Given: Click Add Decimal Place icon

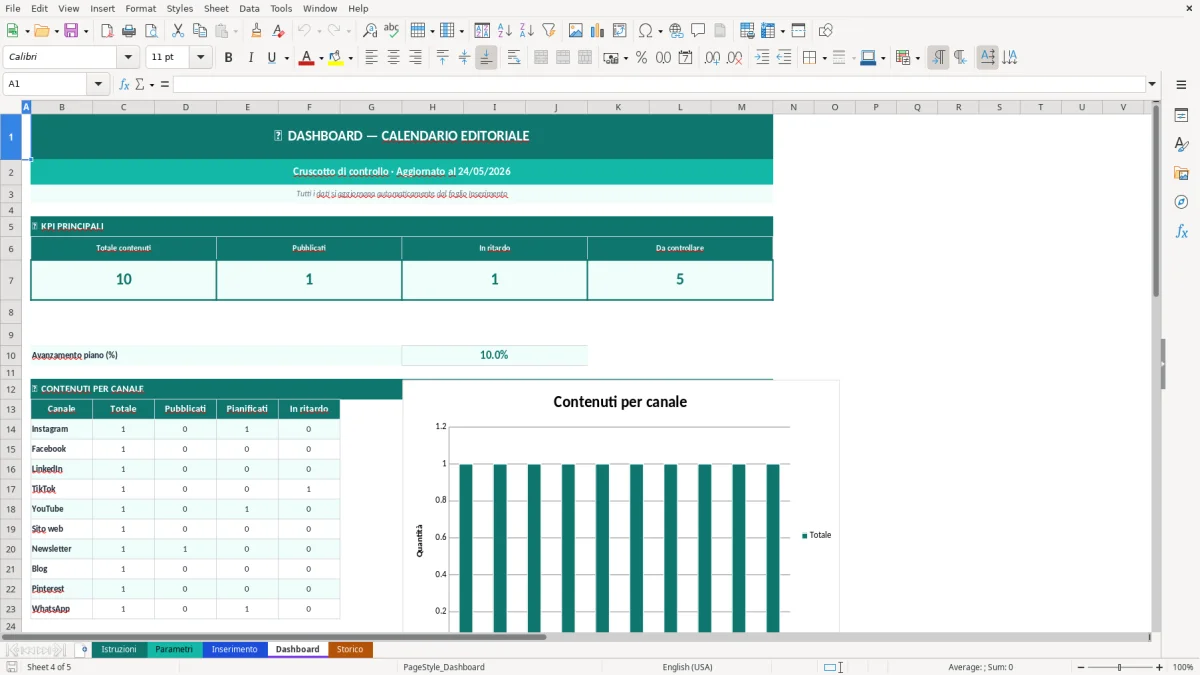Looking at the screenshot, I should pyautogui.click(x=712, y=58).
